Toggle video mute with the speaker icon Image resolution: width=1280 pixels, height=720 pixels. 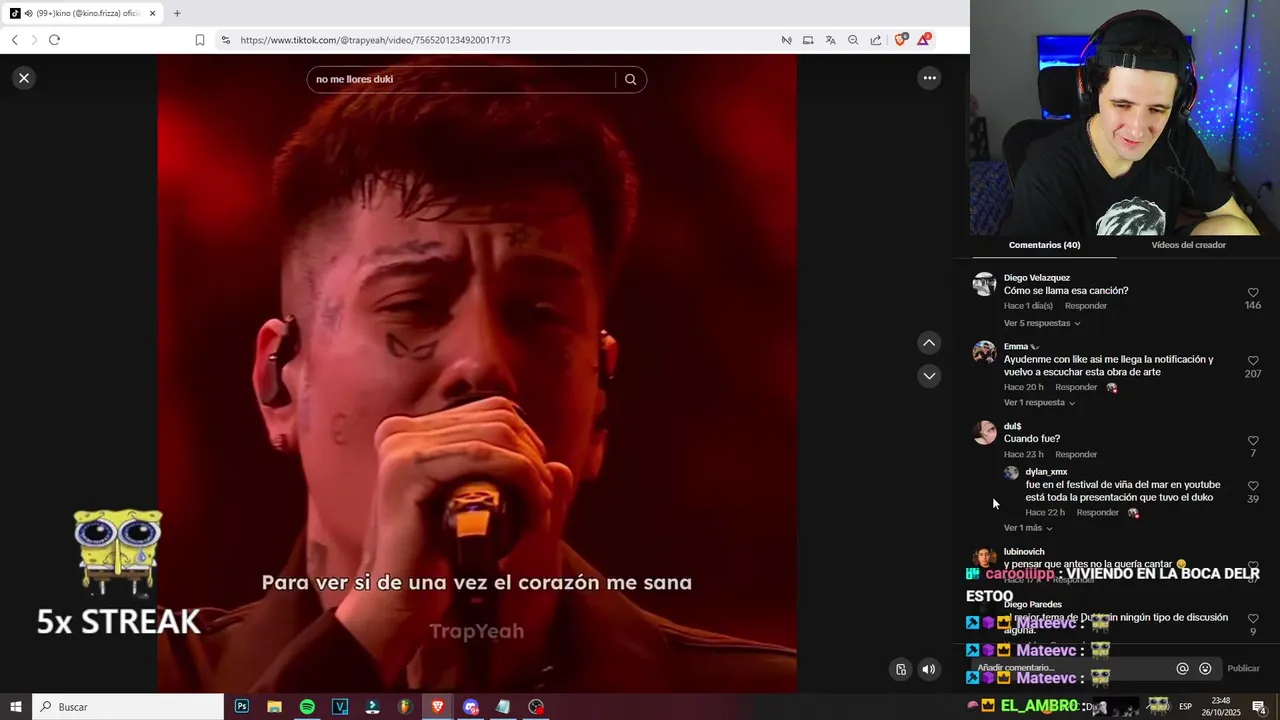click(929, 670)
